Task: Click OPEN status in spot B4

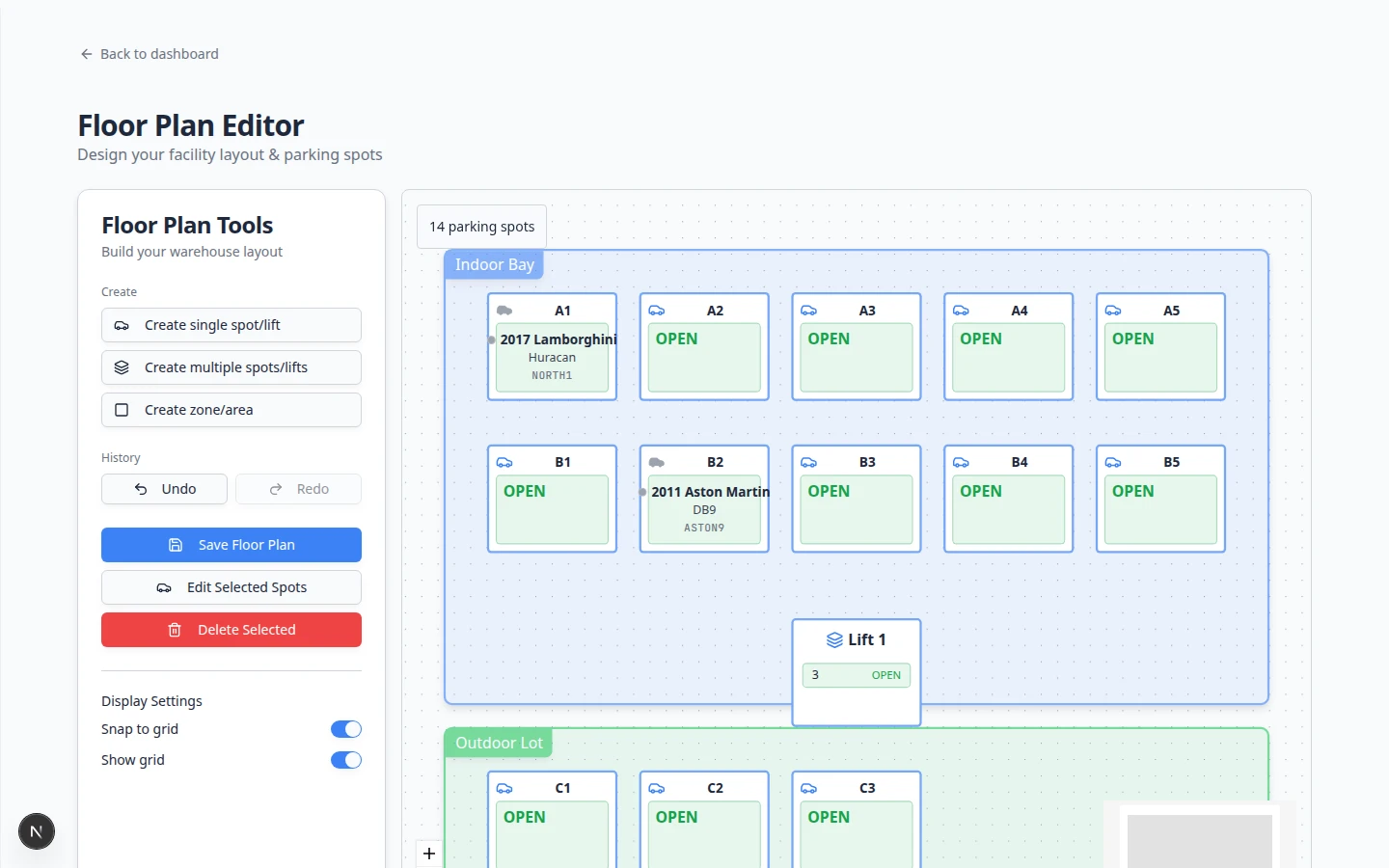Action: tap(981, 491)
